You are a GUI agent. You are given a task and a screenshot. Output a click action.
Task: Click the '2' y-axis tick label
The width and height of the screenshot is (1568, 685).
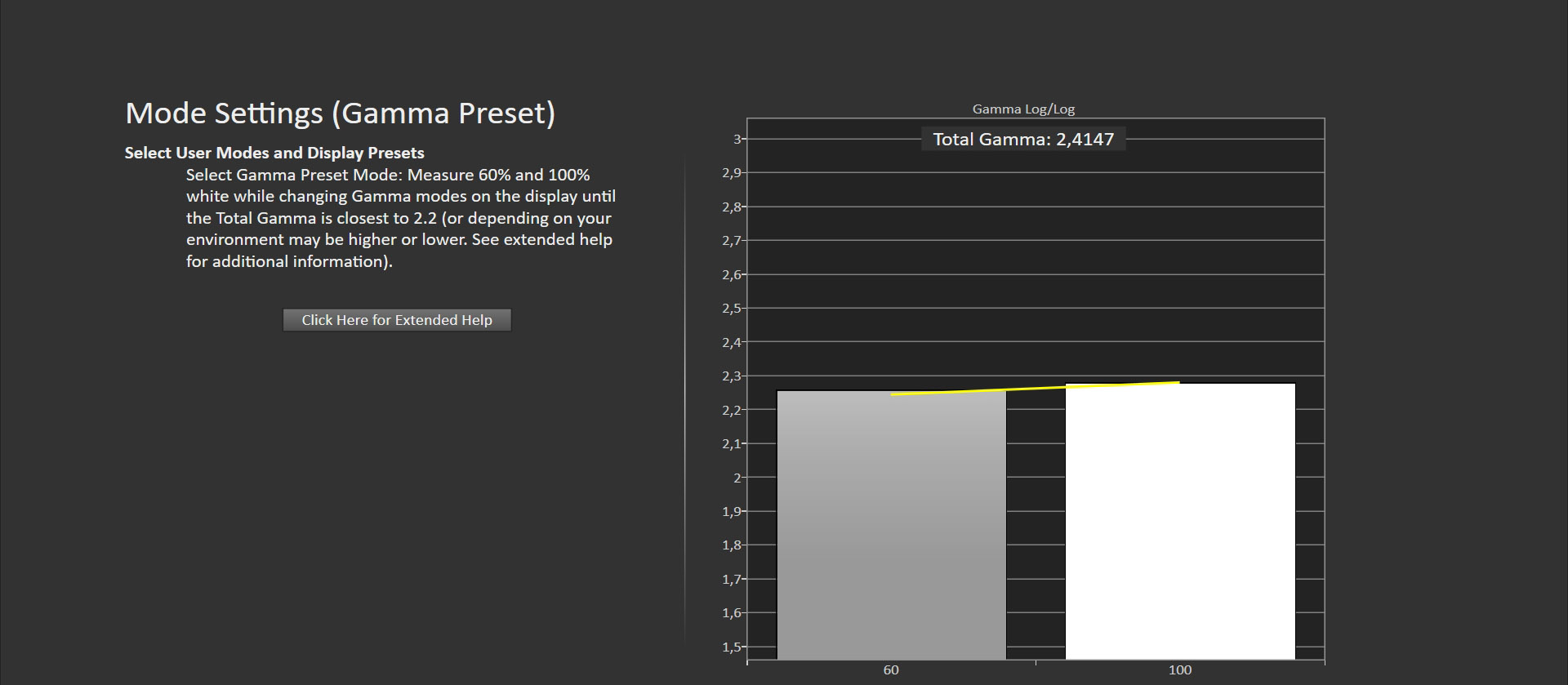coord(737,478)
